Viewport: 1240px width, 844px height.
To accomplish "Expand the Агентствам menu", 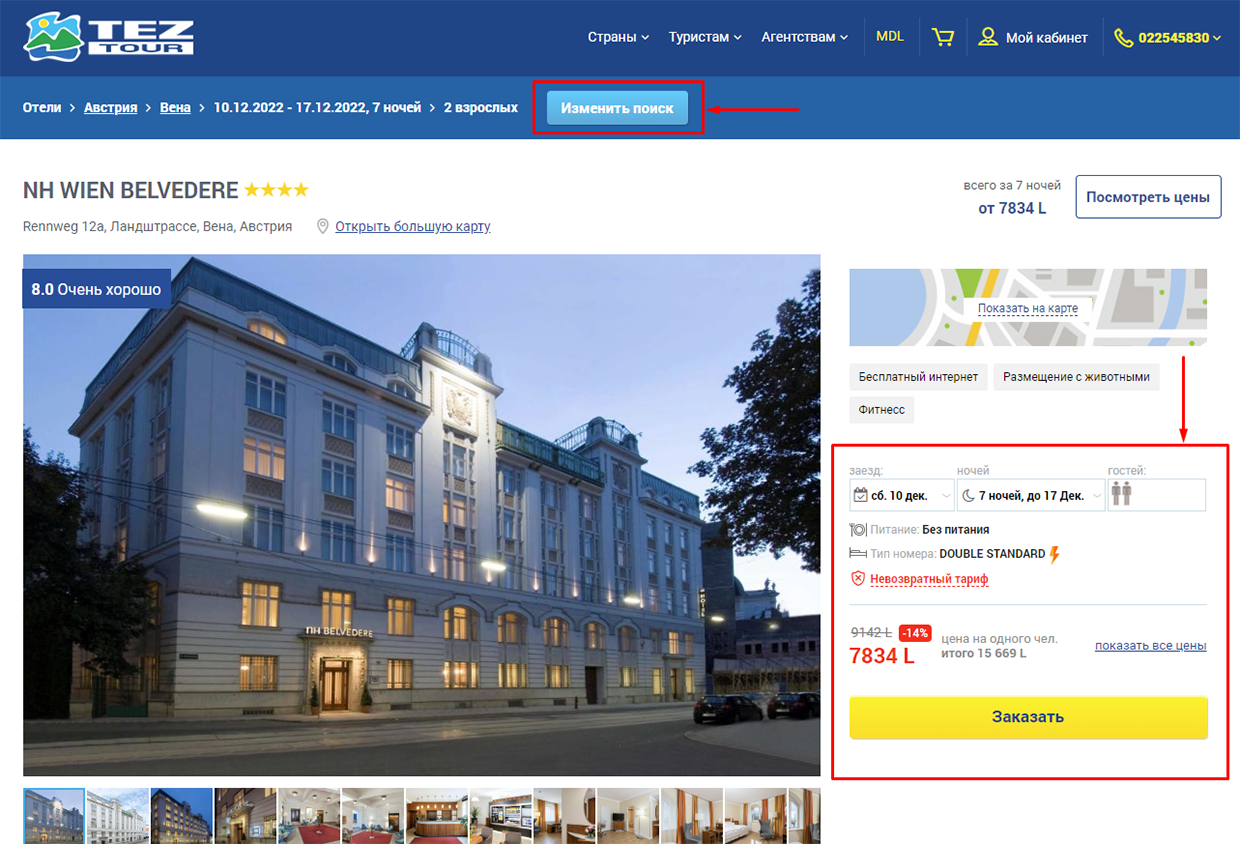I will pos(804,37).
